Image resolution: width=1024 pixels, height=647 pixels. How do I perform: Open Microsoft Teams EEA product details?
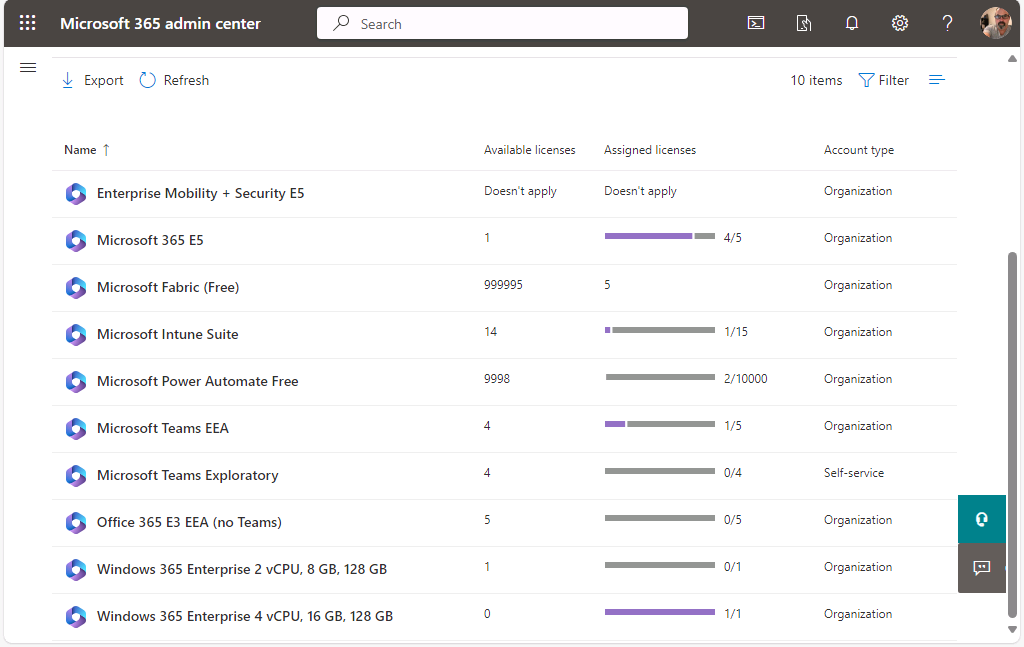163,428
